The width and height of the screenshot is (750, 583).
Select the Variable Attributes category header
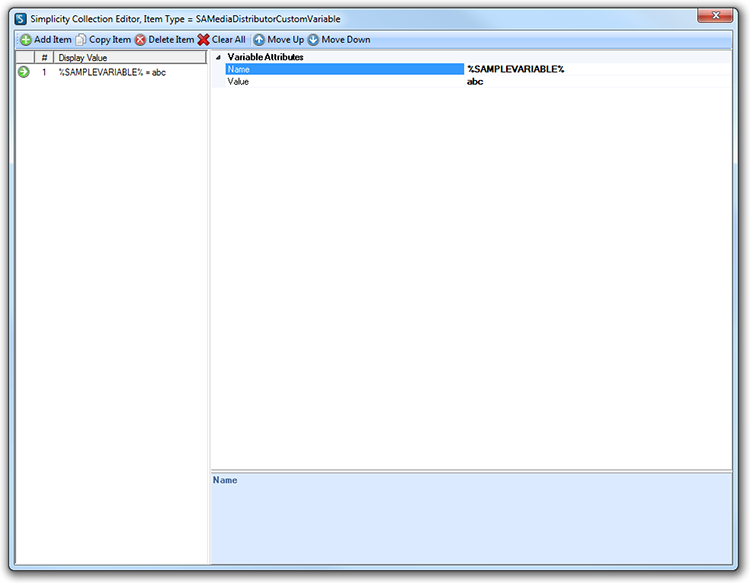point(265,57)
